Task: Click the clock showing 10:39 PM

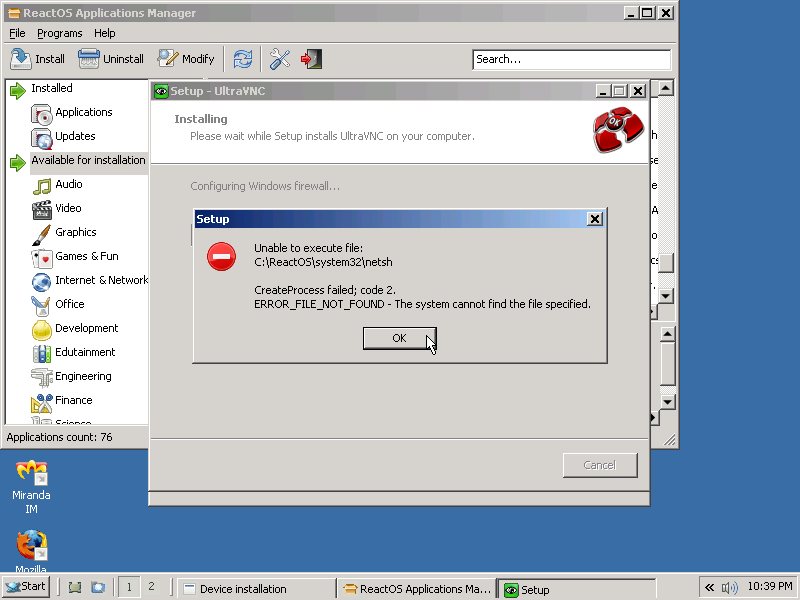Action: pyautogui.click(x=770, y=587)
